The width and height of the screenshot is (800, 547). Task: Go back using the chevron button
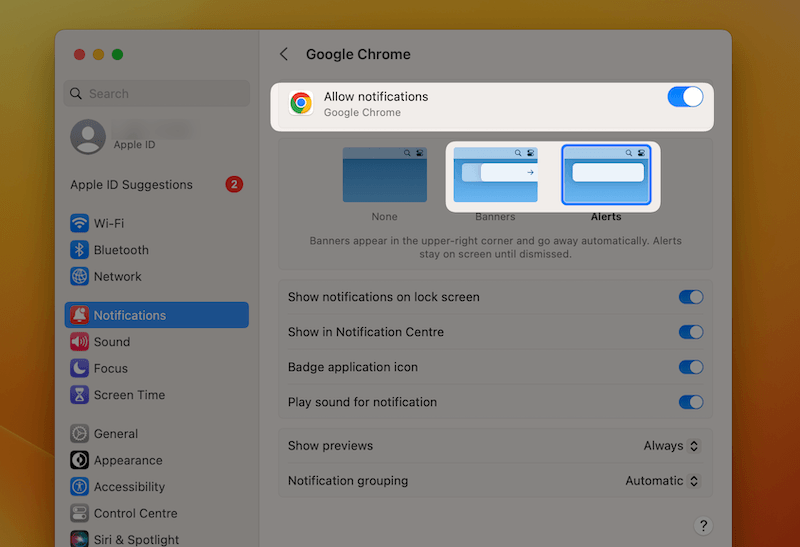[x=284, y=55]
